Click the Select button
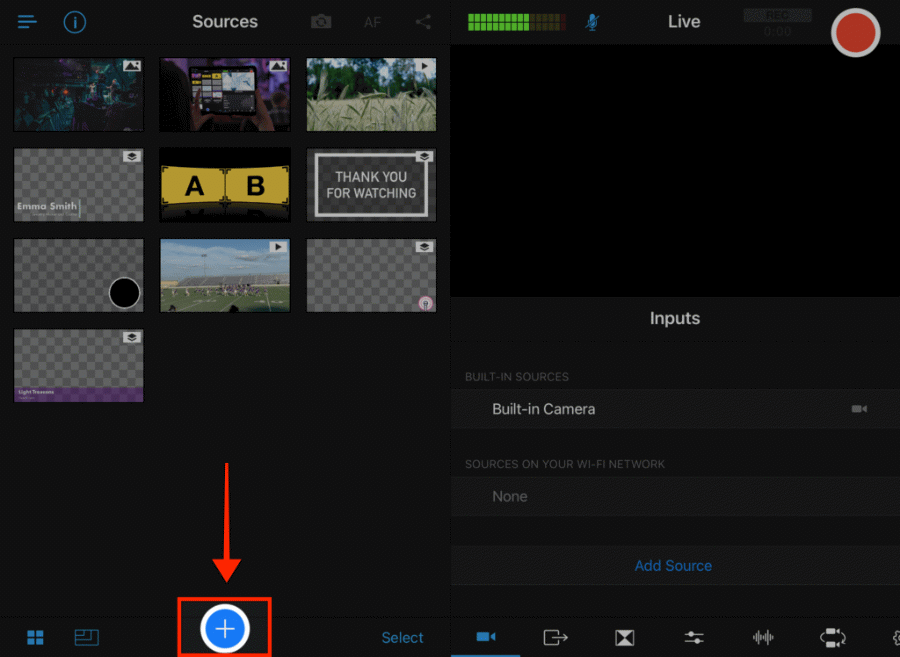The height and width of the screenshot is (657, 900). click(x=402, y=637)
